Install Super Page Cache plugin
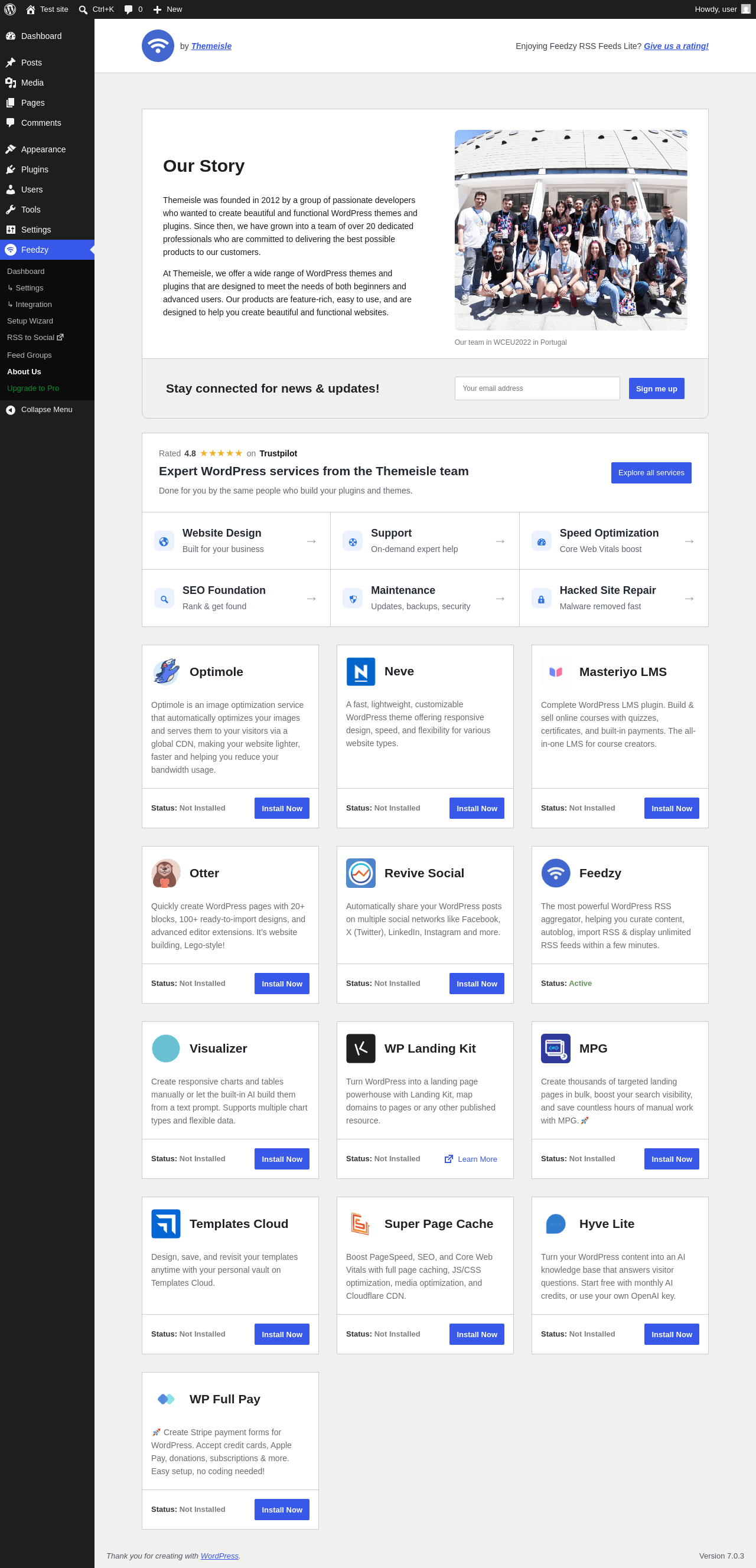The width and height of the screenshot is (756, 1568). (477, 1334)
